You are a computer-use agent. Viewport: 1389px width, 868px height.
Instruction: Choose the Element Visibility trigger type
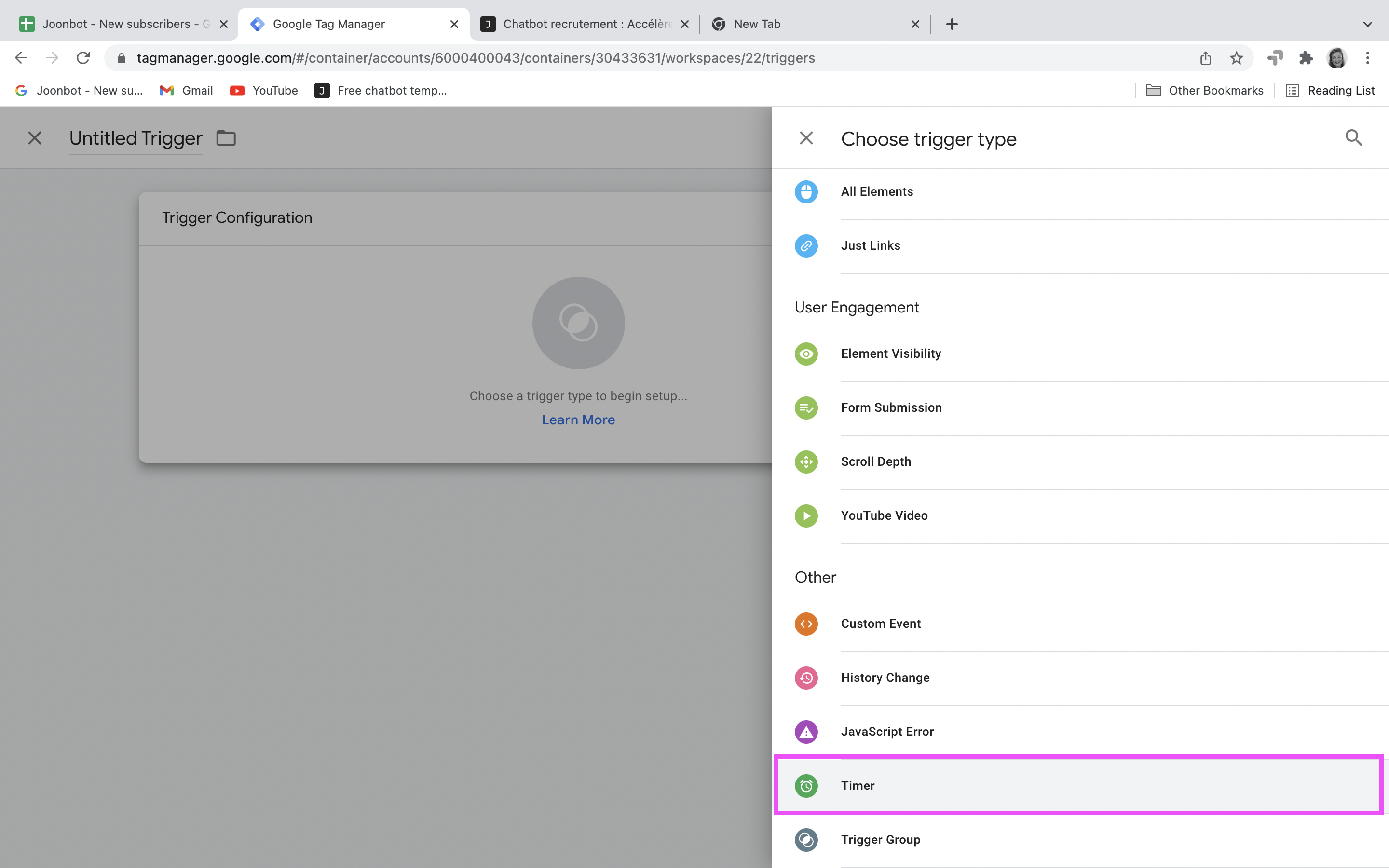(1080, 353)
